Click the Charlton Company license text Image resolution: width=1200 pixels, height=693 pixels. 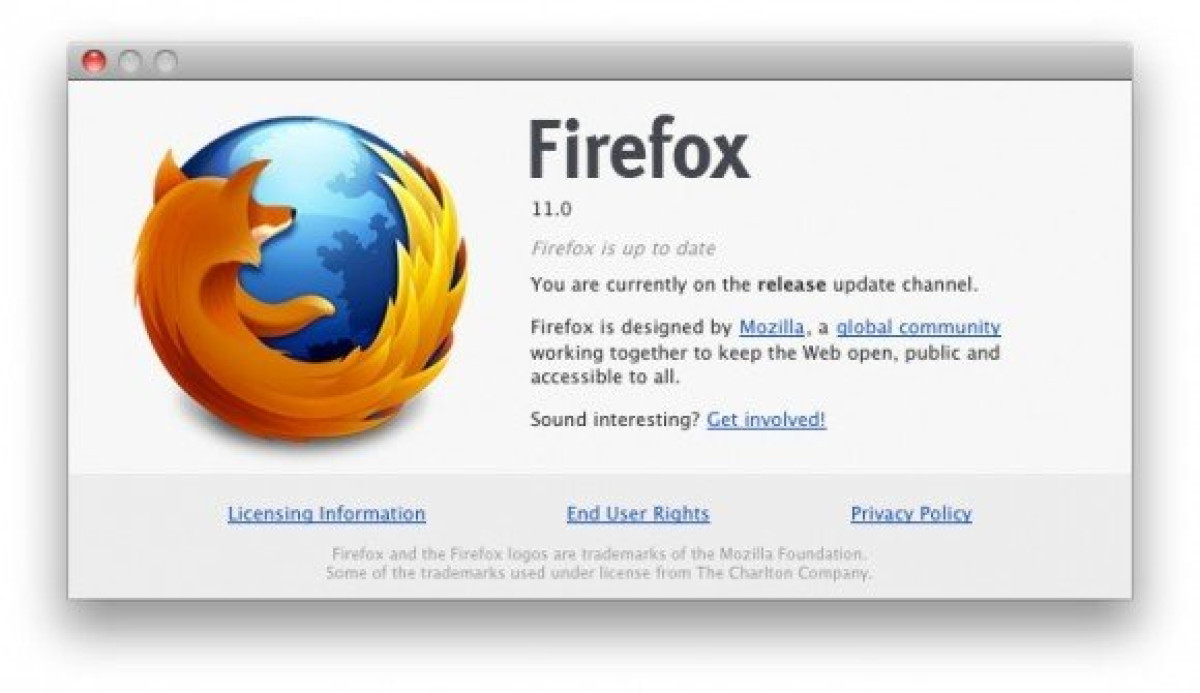click(598, 573)
